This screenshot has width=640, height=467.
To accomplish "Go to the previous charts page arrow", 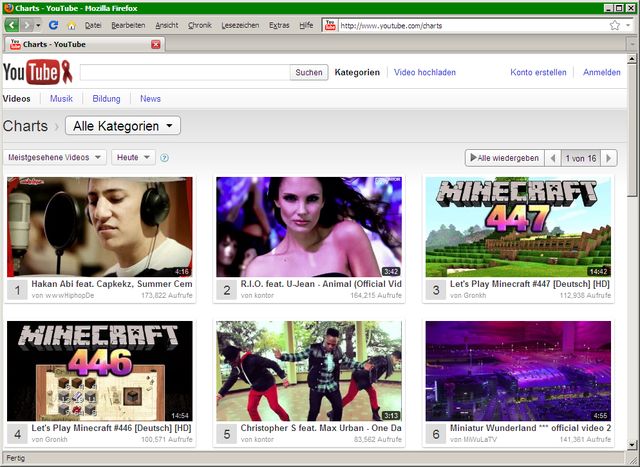I will 552,158.
